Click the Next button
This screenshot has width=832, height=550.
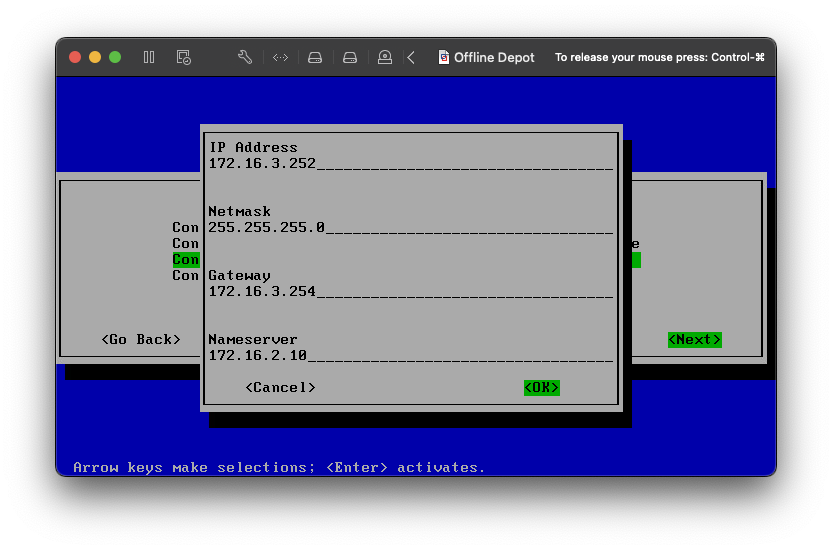[x=694, y=340]
